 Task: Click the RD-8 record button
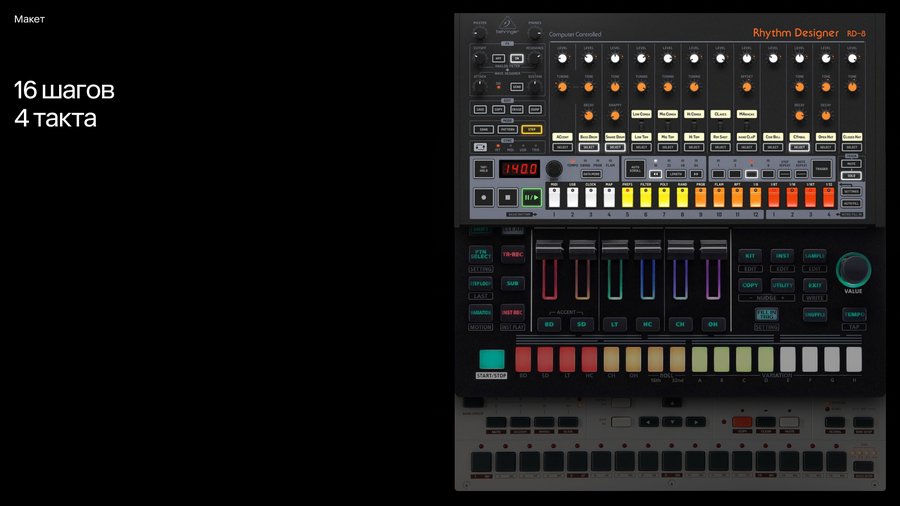[x=484, y=197]
